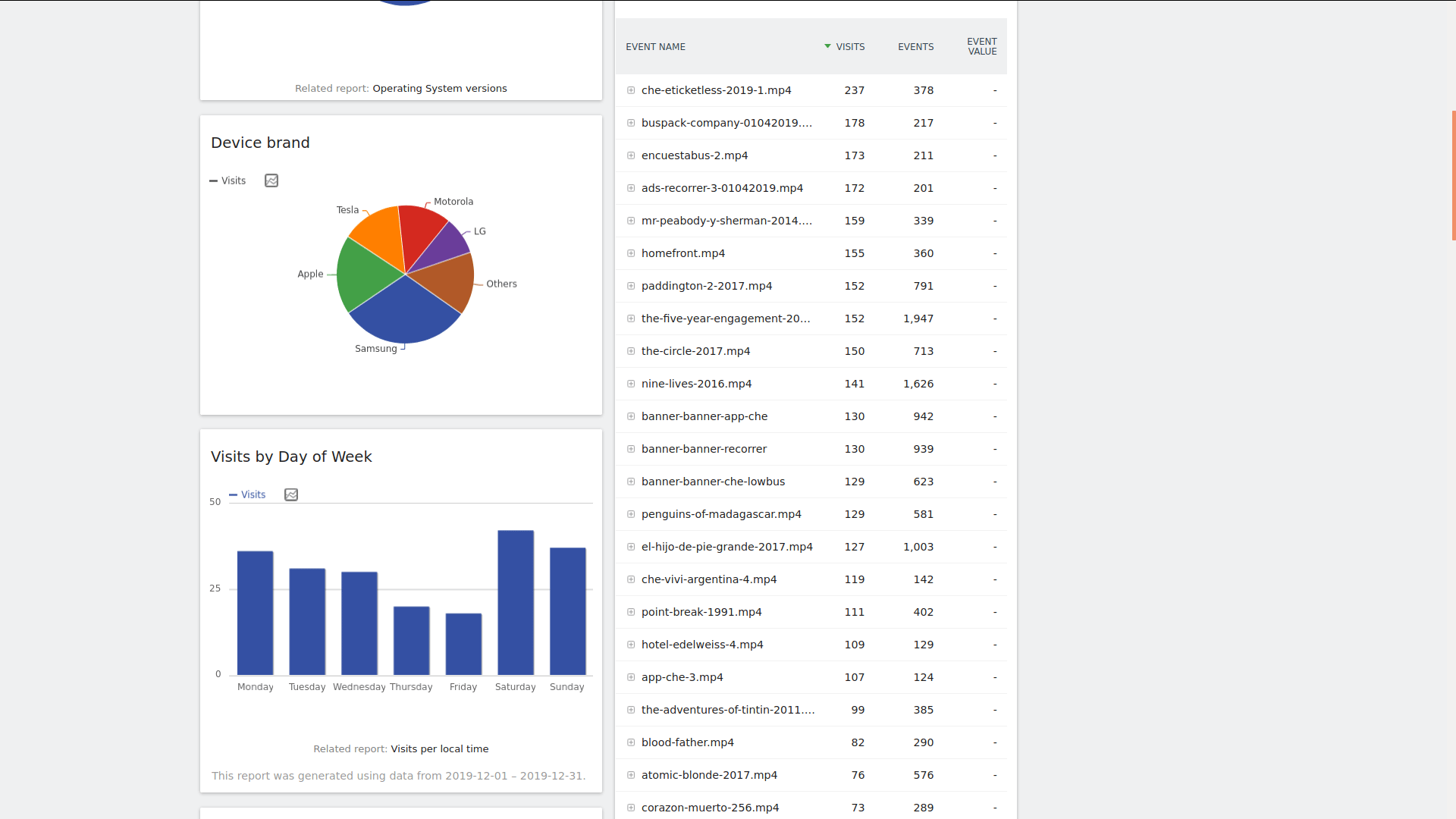Click metrics picker icon in Visits by Day
Viewport: 1456px width, 819px height.
[x=291, y=494]
